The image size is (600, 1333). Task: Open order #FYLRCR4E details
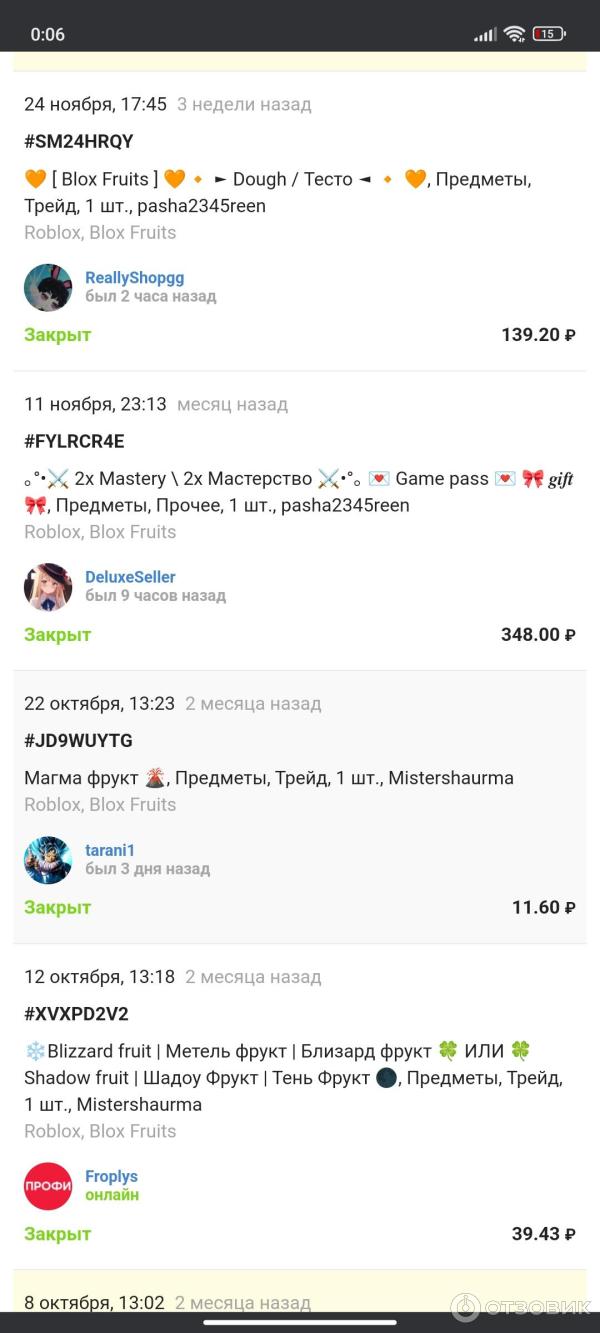pos(74,441)
